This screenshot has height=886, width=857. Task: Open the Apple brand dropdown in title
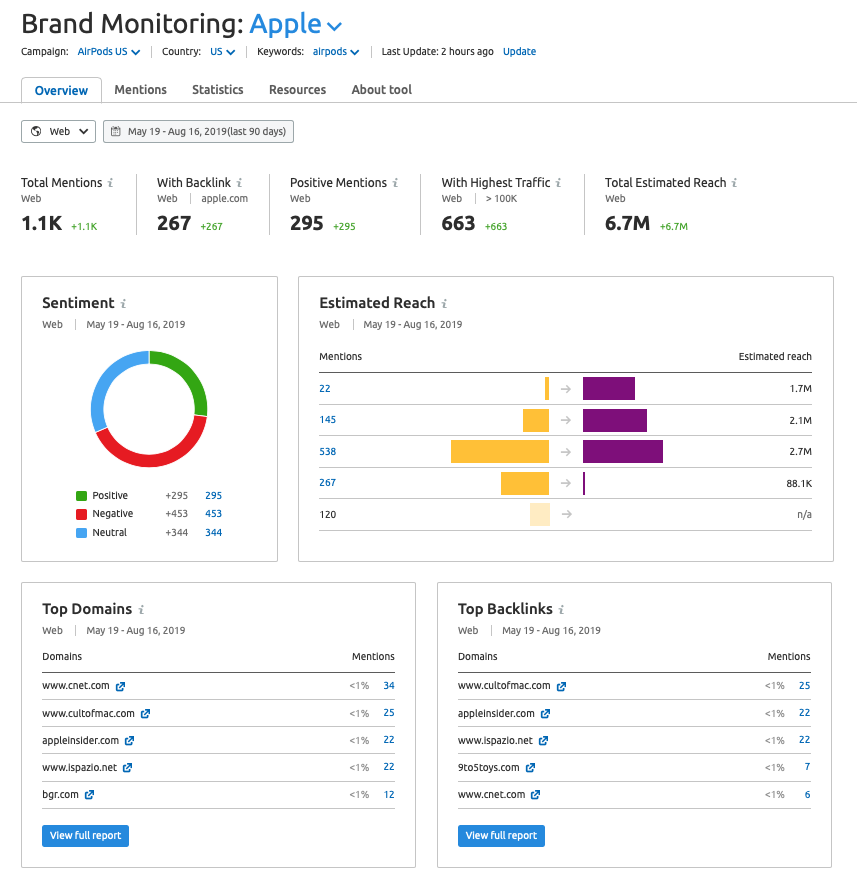tap(295, 24)
